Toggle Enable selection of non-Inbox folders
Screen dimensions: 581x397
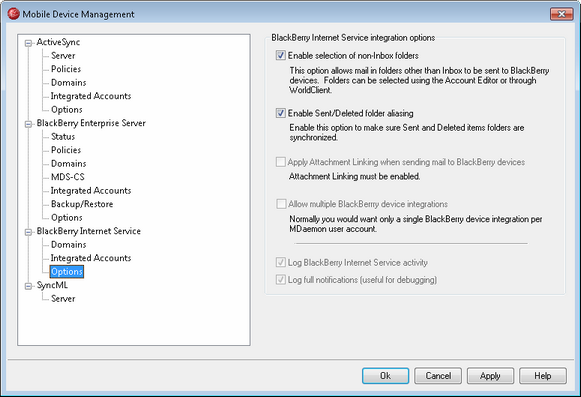(x=281, y=56)
